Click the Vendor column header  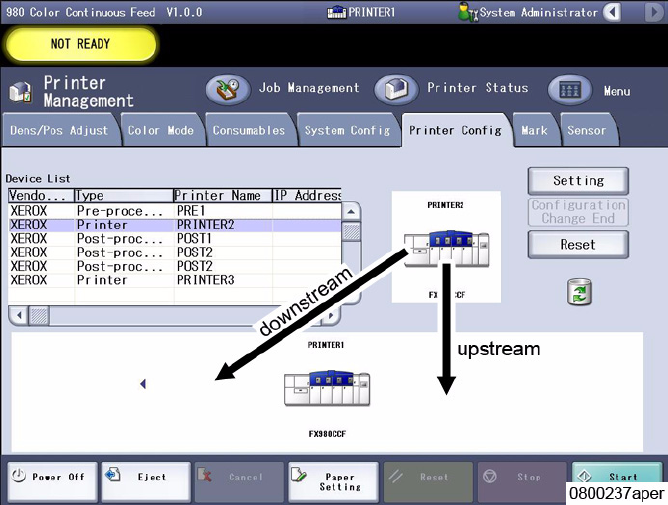click(x=41, y=196)
